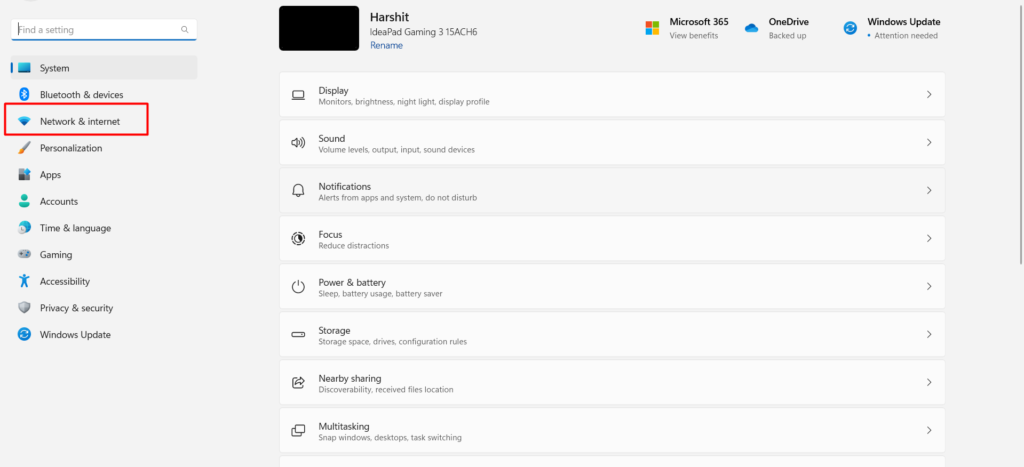The height and width of the screenshot is (467, 1024).
Task: Click the Windows Update icon in header
Action: 850,28
